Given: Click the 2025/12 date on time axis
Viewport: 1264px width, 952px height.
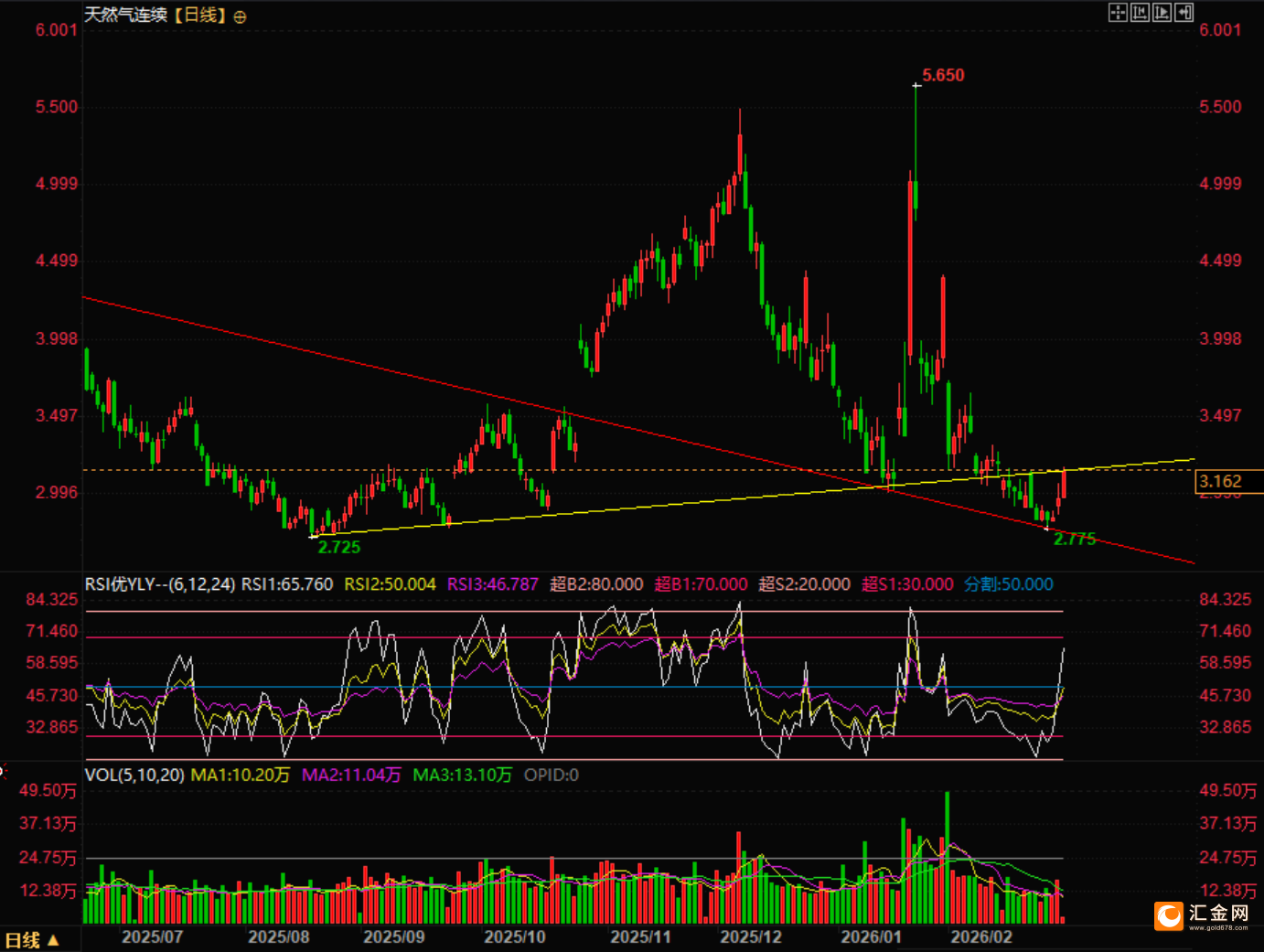Looking at the screenshot, I should 751,936.
